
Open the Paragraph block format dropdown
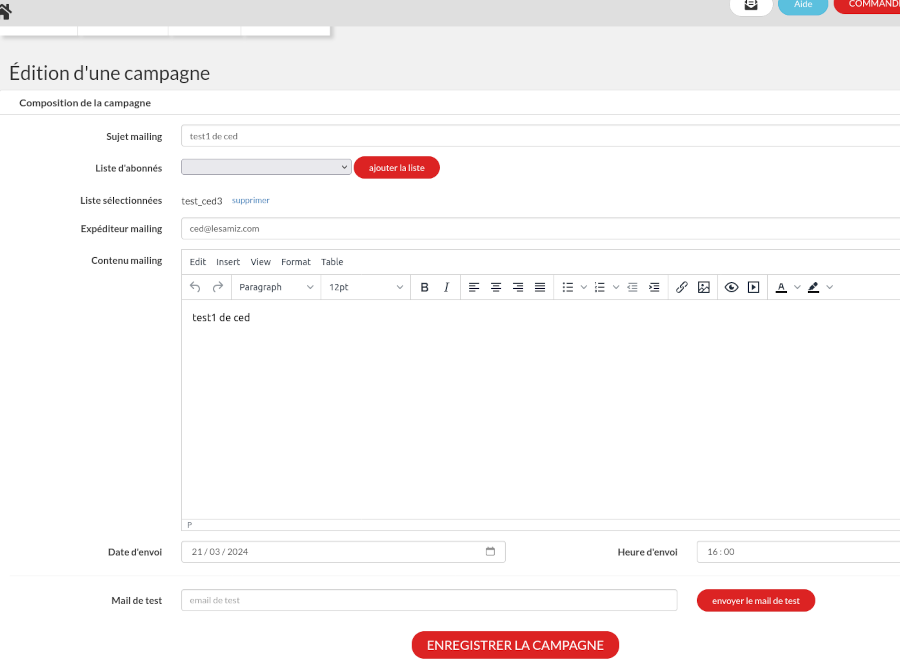pyautogui.click(x=276, y=287)
